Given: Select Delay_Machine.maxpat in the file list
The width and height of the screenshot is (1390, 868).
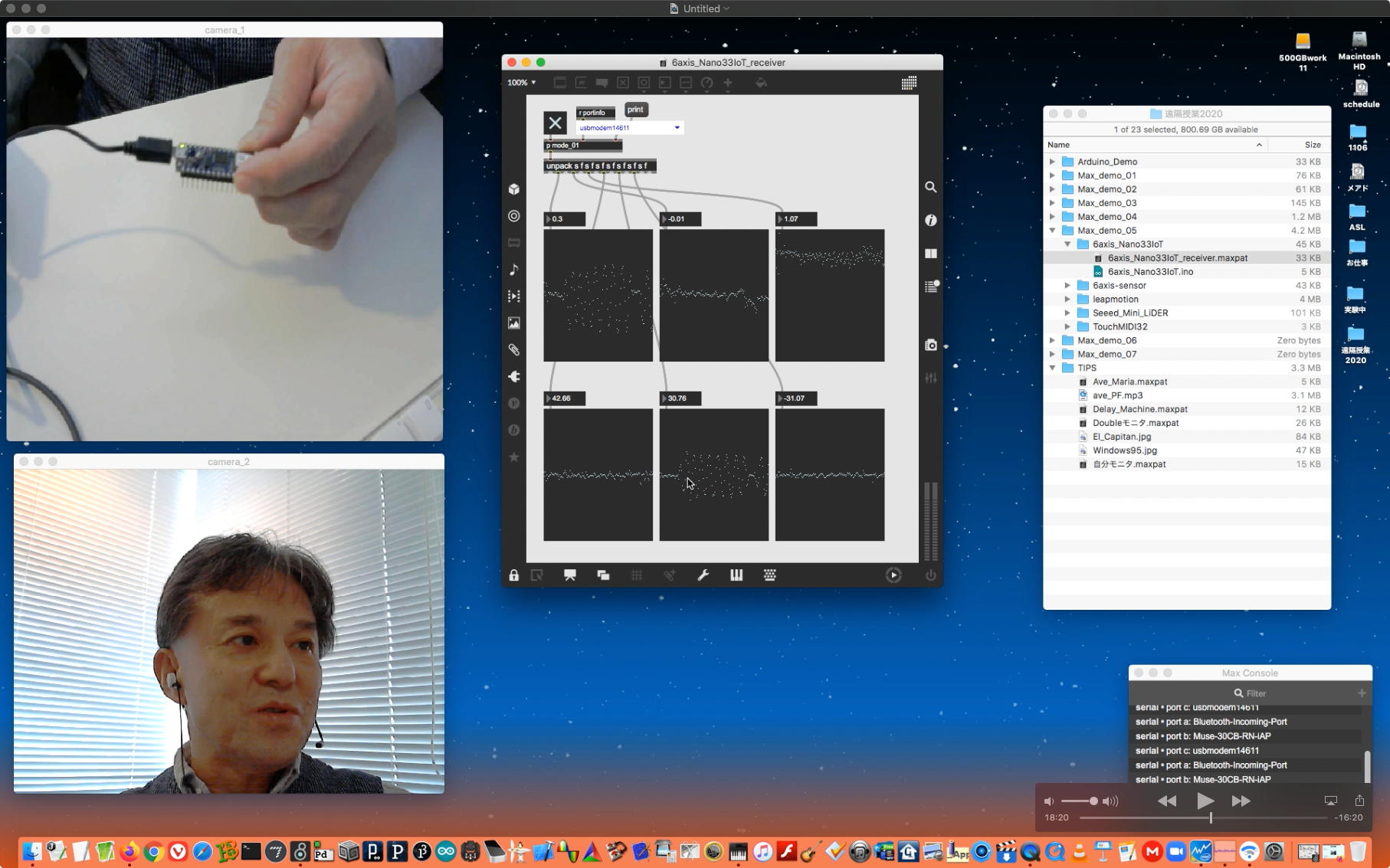Looking at the screenshot, I should pos(1139,409).
